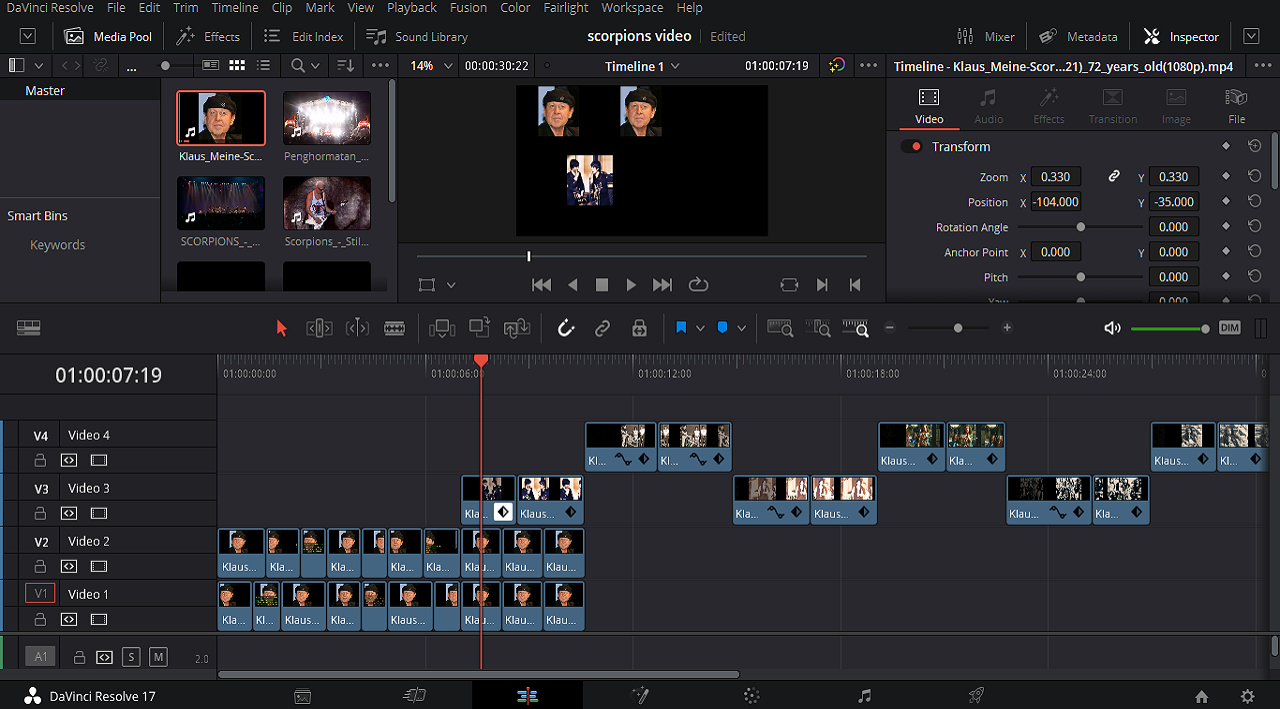Open the Media page
The height and width of the screenshot is (709, 1280).
302,696
